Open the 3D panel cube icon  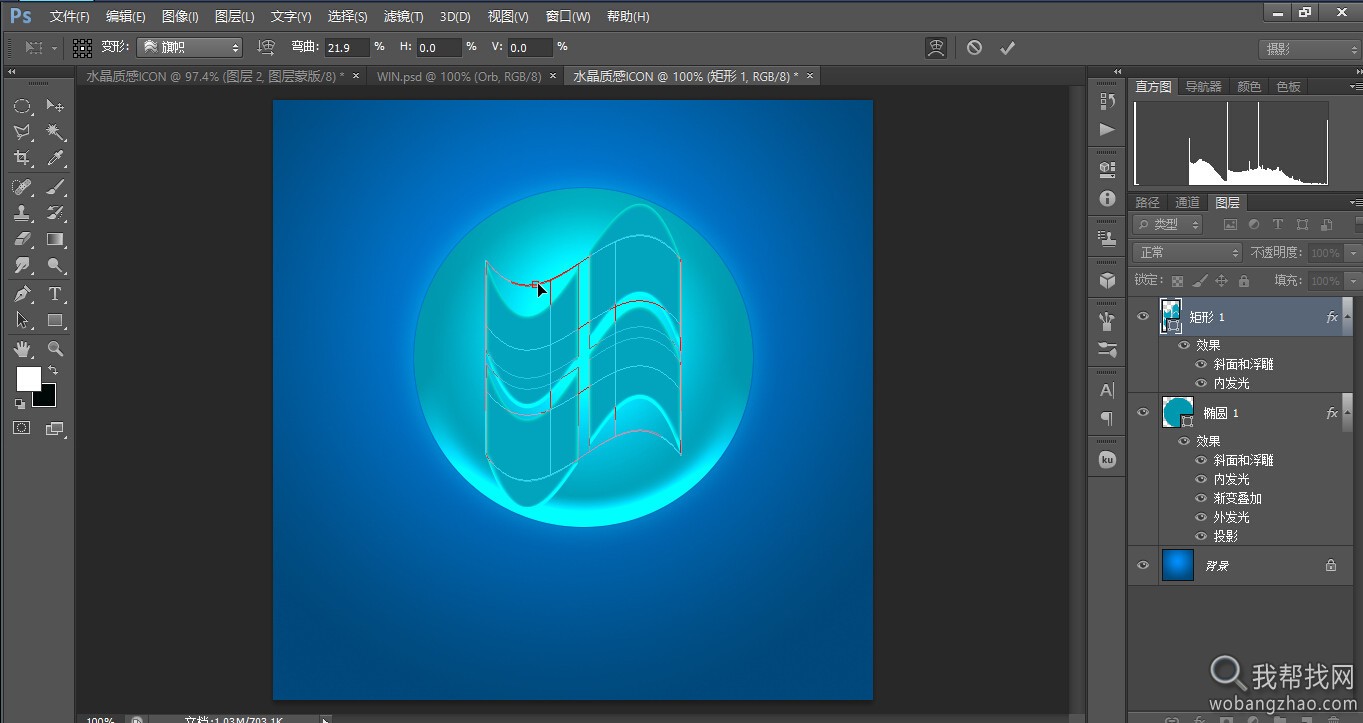tap(1107, 280)
